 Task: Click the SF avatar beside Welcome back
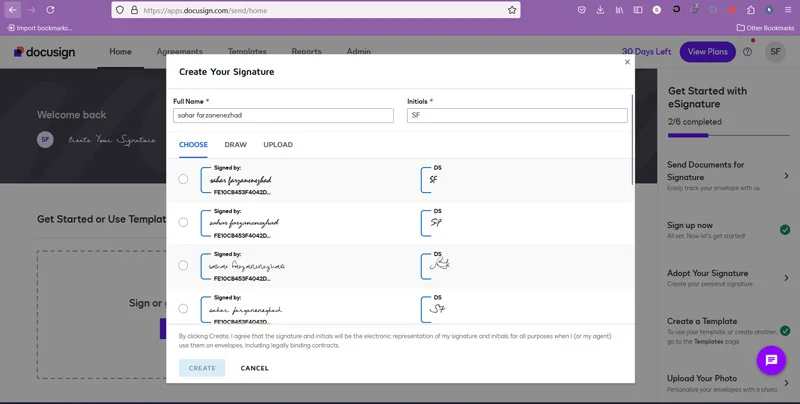point(45,139)
